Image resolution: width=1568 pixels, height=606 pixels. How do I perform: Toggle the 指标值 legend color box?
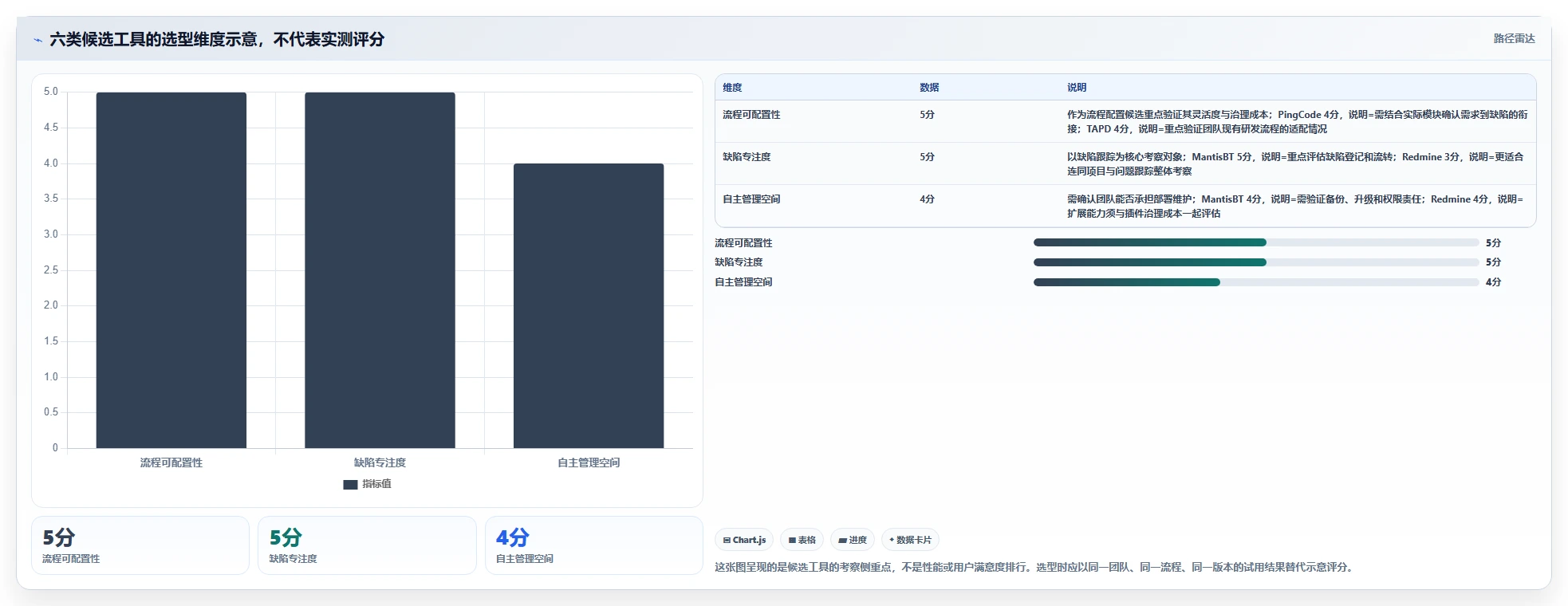coord(350,484)
